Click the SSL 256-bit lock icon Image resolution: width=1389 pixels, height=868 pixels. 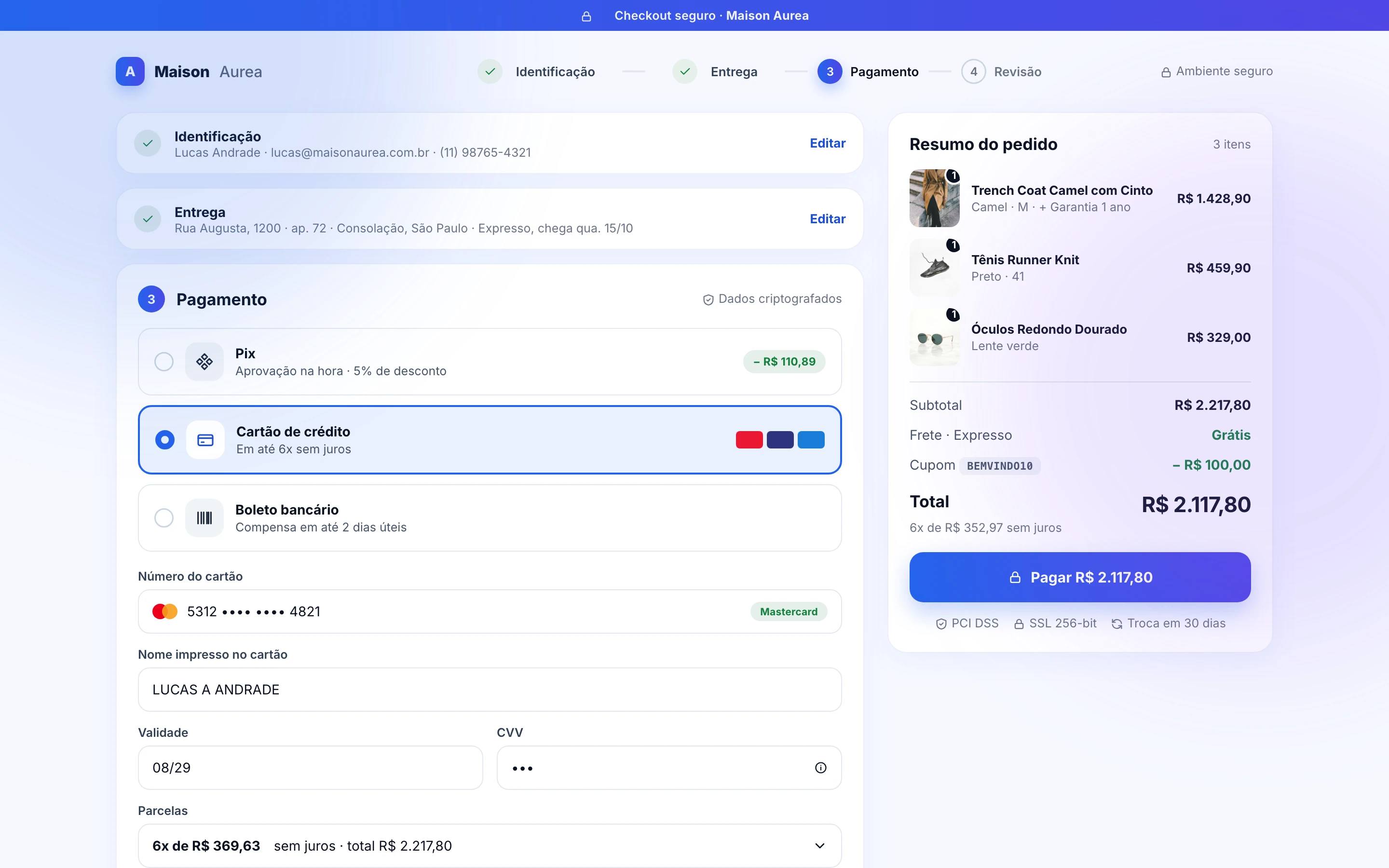(1019, 624)
